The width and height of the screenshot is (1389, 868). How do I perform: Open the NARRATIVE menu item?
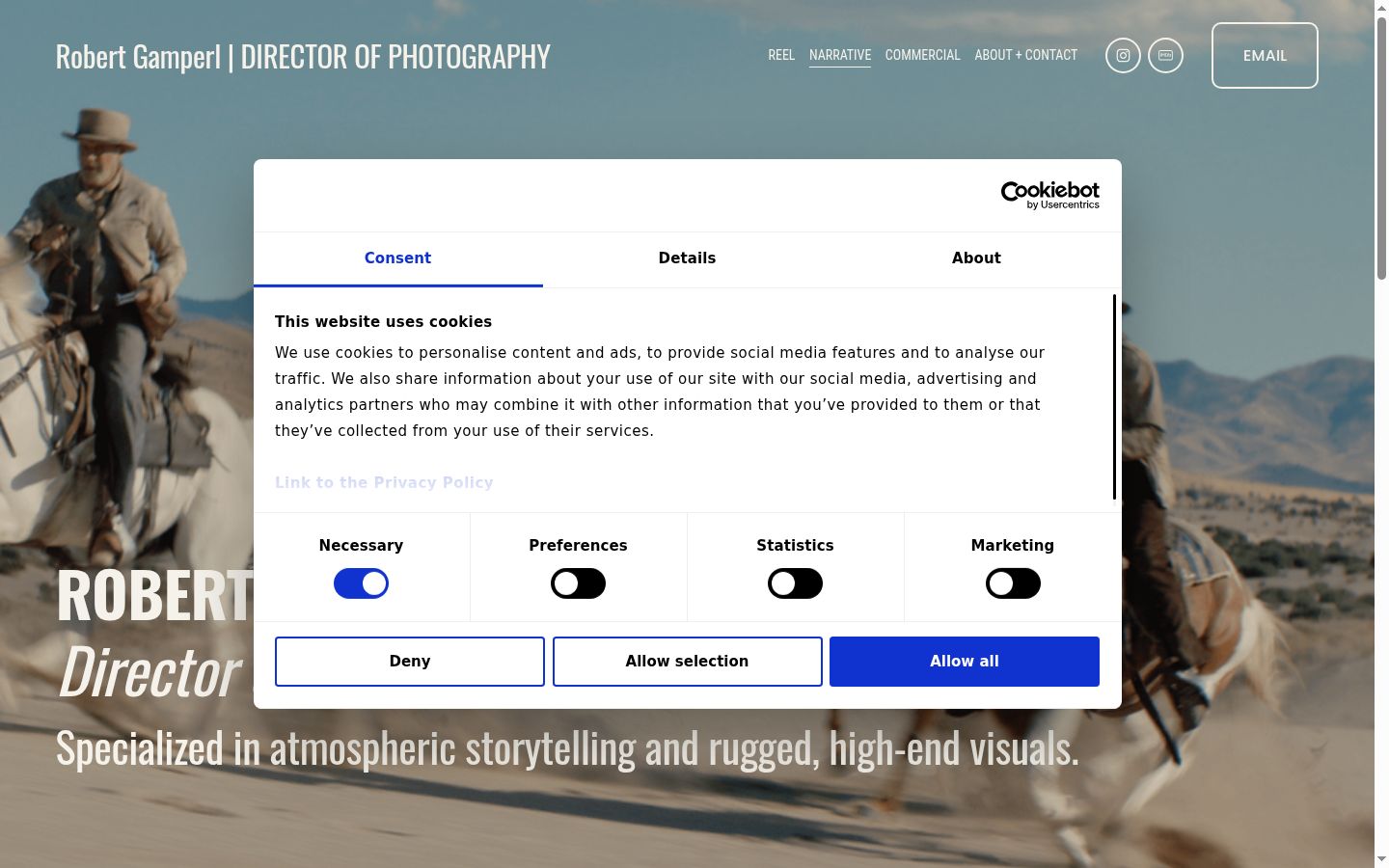point(840,55)
